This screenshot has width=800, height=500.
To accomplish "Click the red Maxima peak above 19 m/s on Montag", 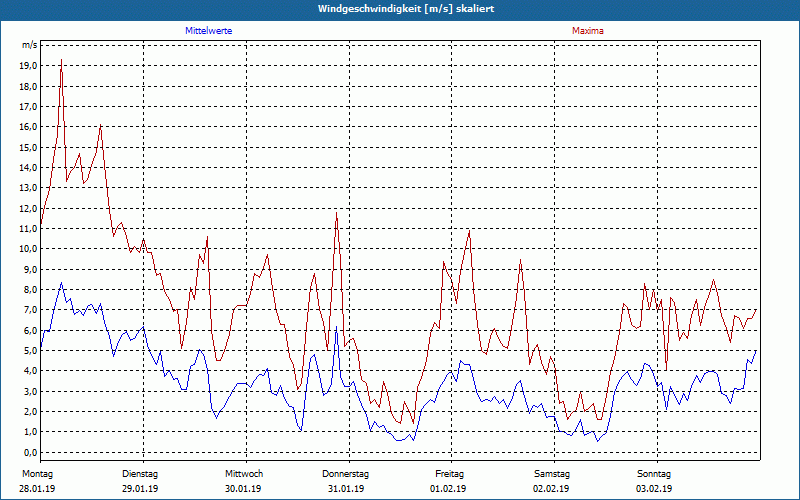I will [62, 60].
